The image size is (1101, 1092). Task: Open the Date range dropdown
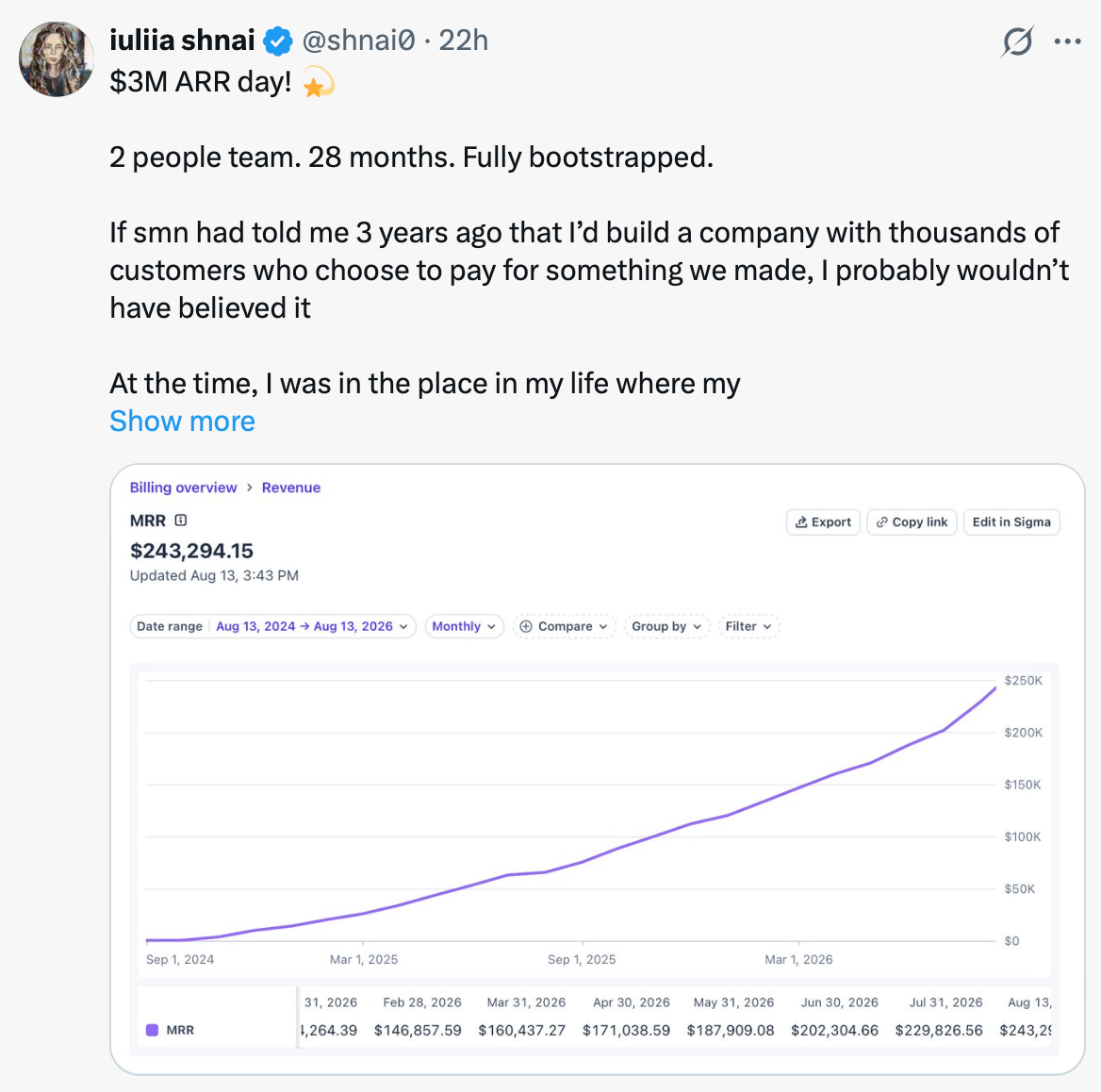(272, 626)
